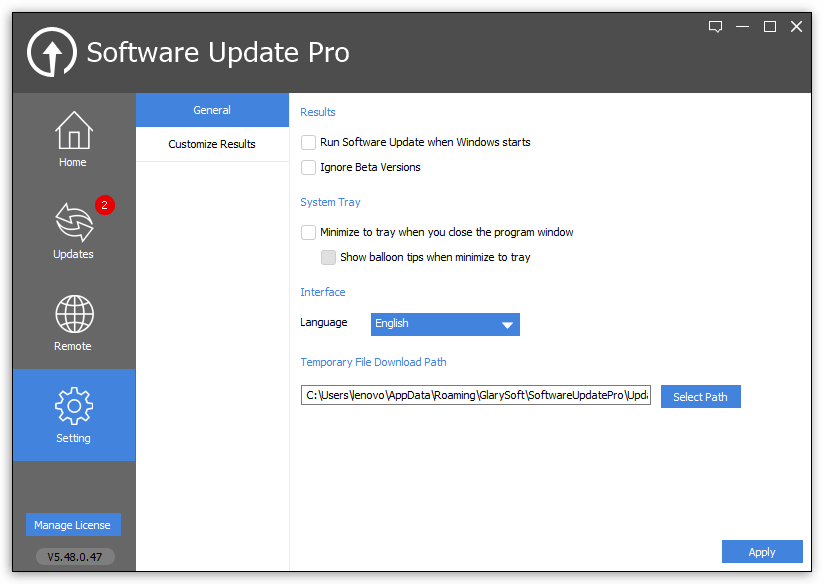Viewport: 824px width, 584px height.
Task: Open Manage License
Action: [x=73, y=525]
